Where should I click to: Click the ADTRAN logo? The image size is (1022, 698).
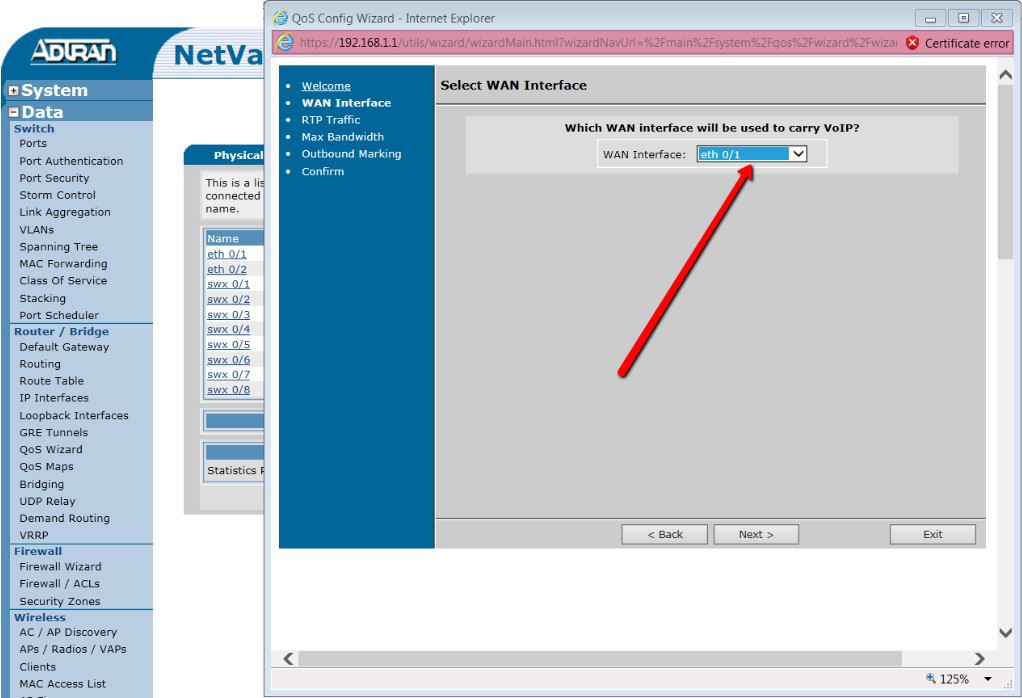(74, 51)
